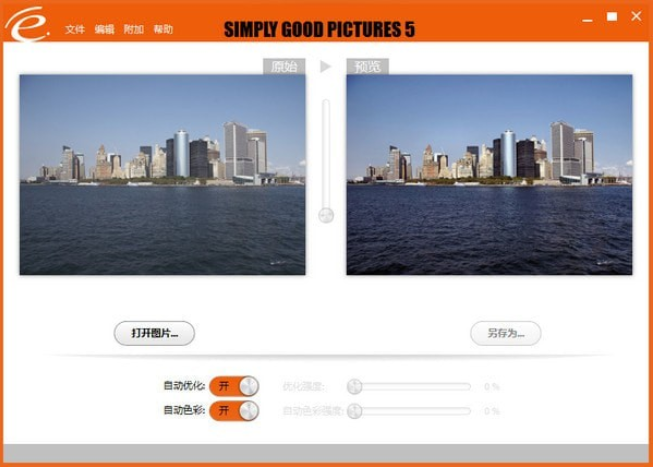Click the 优化强度 slider knob
The width and height of the screenshot is (655, 468).
(354, 387)
